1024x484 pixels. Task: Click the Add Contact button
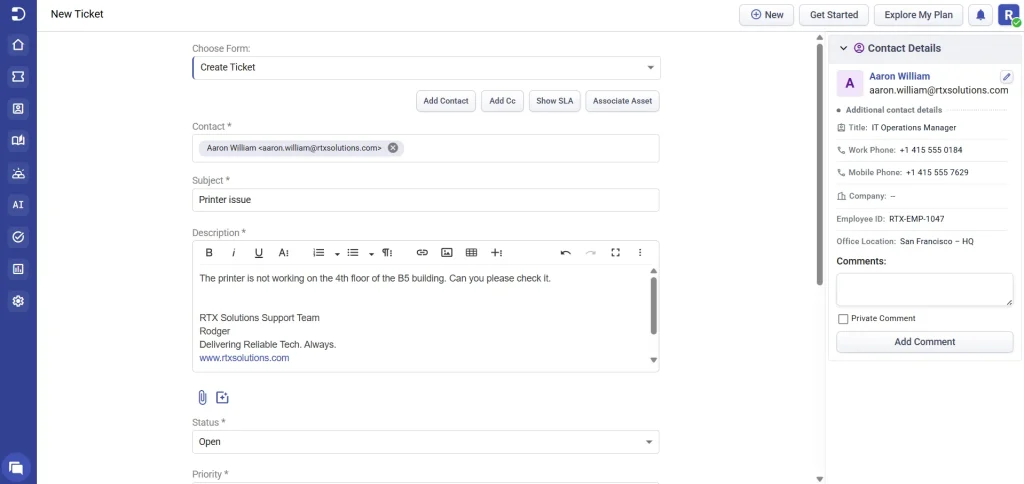(446, 101)
